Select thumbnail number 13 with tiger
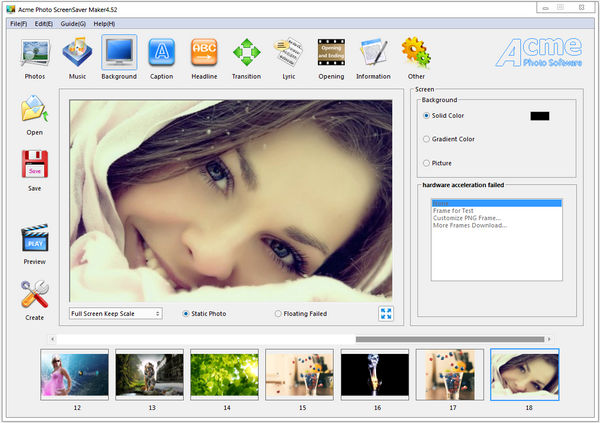Screen dimensions: 600x423 click(x=149, y=374)
